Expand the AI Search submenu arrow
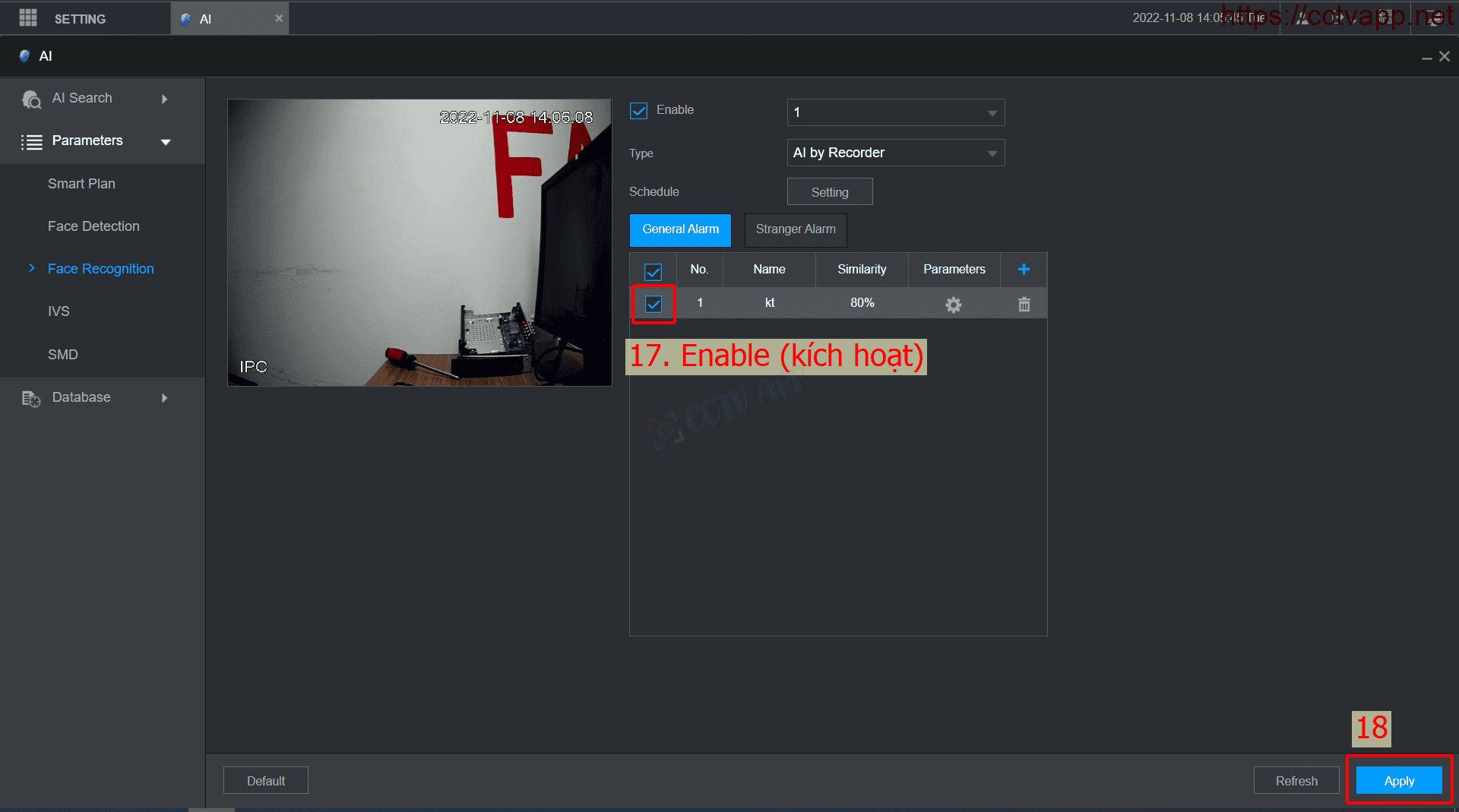This screenshot has height=812, width=1459. pos(164,99)
